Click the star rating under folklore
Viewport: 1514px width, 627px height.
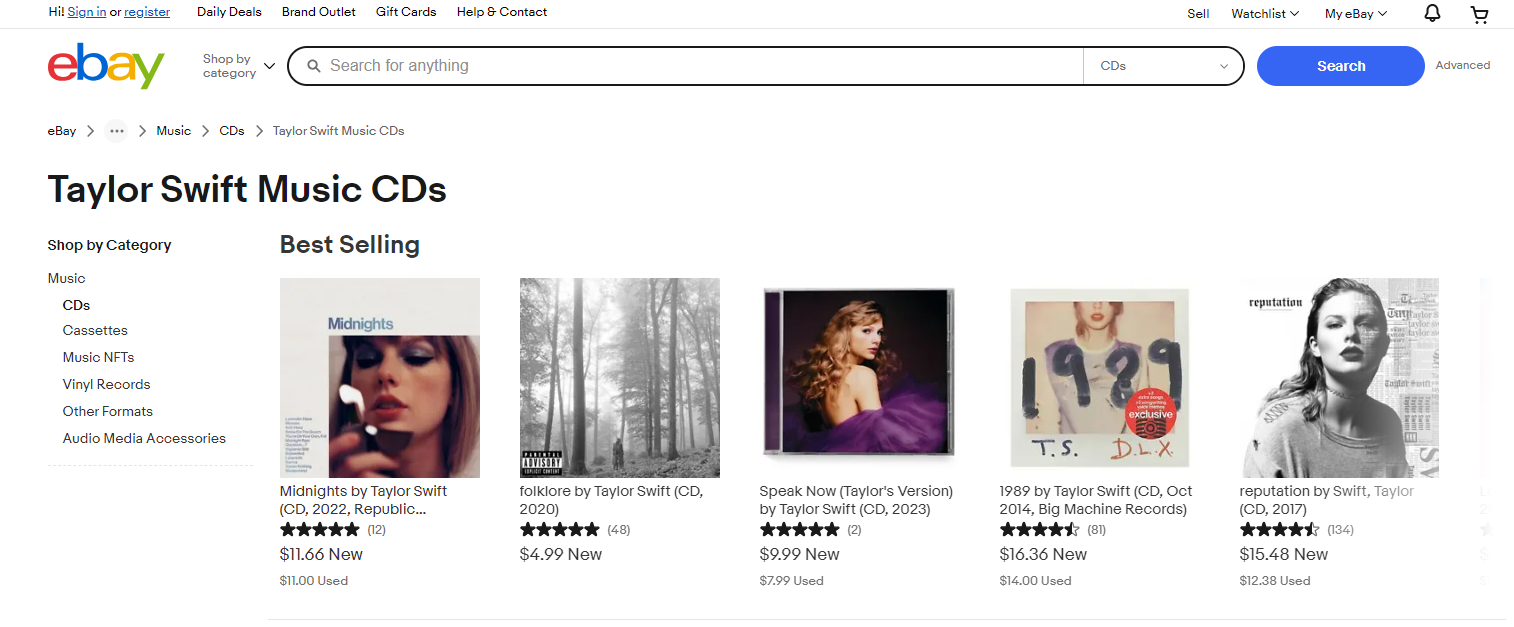(560, 530)
